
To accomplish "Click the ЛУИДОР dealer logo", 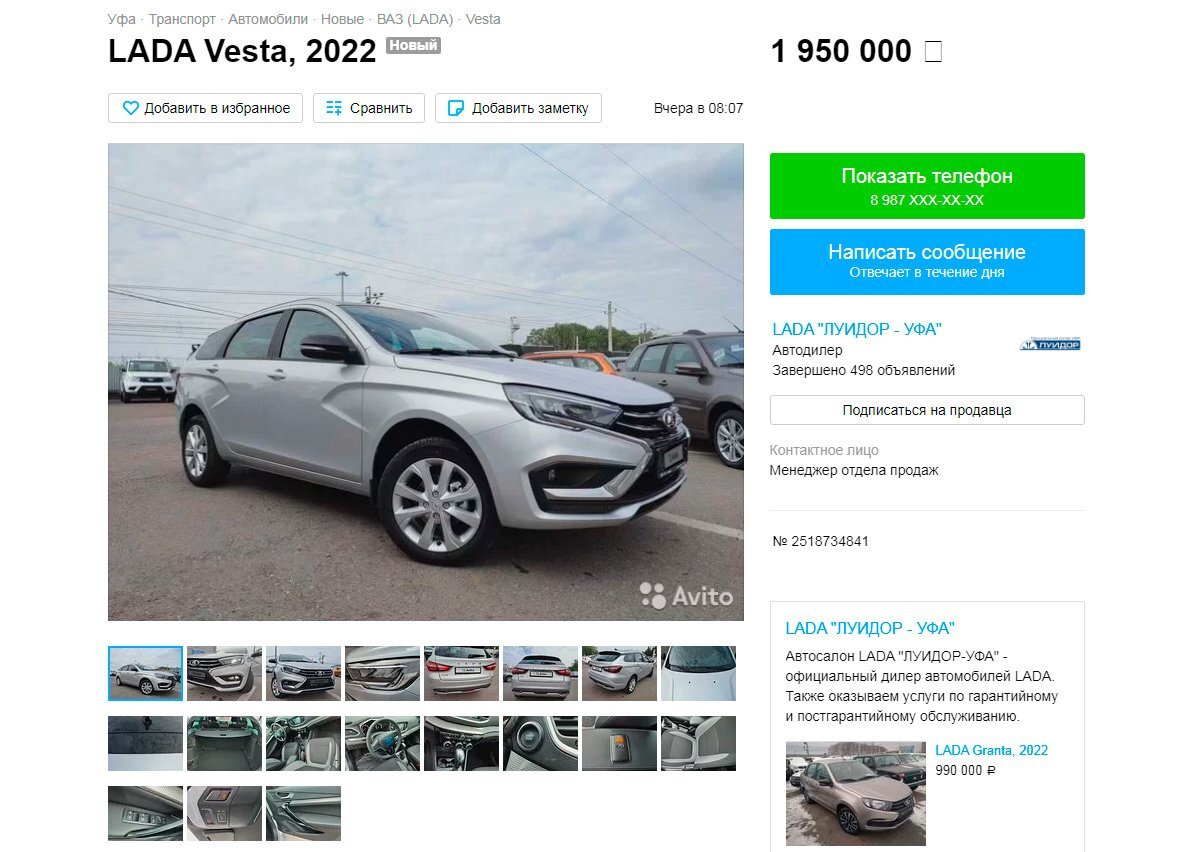I will click(1049, 345).
